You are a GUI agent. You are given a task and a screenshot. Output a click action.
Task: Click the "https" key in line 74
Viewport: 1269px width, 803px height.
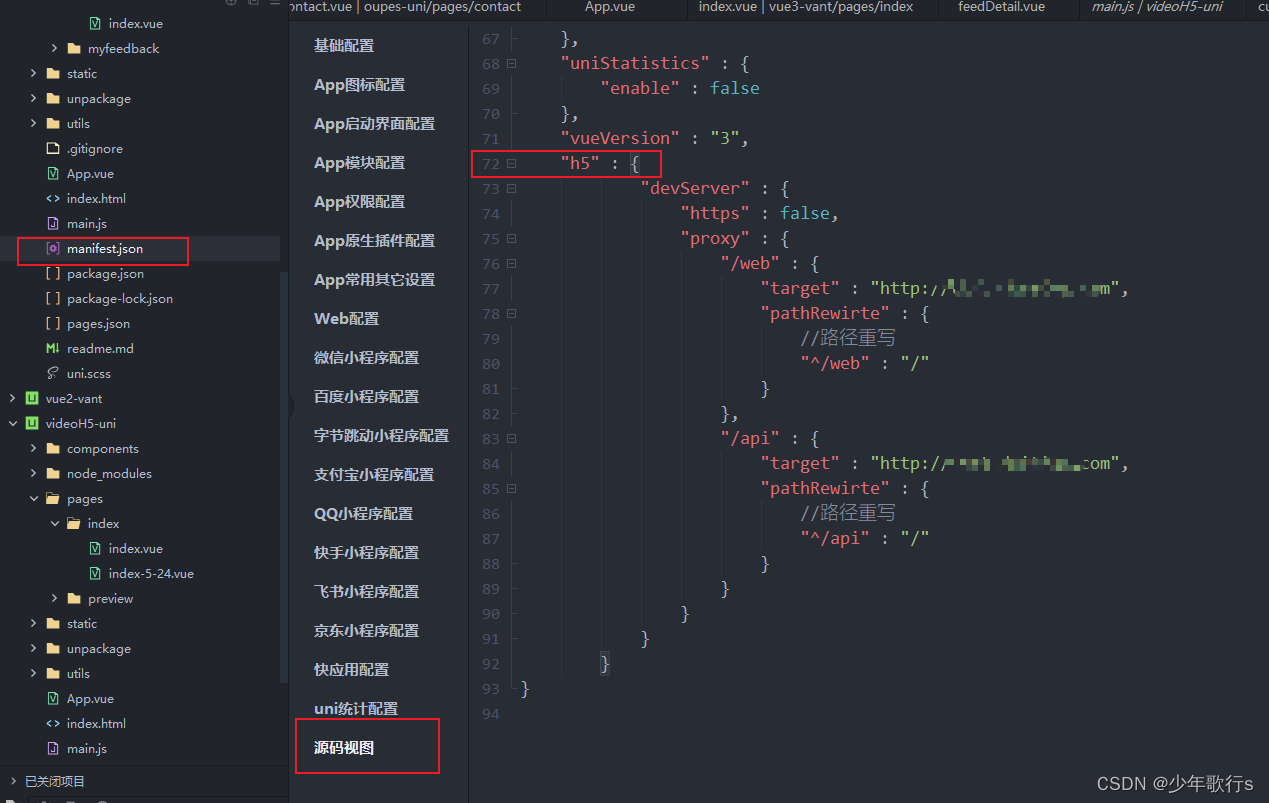tap(715, 213)
